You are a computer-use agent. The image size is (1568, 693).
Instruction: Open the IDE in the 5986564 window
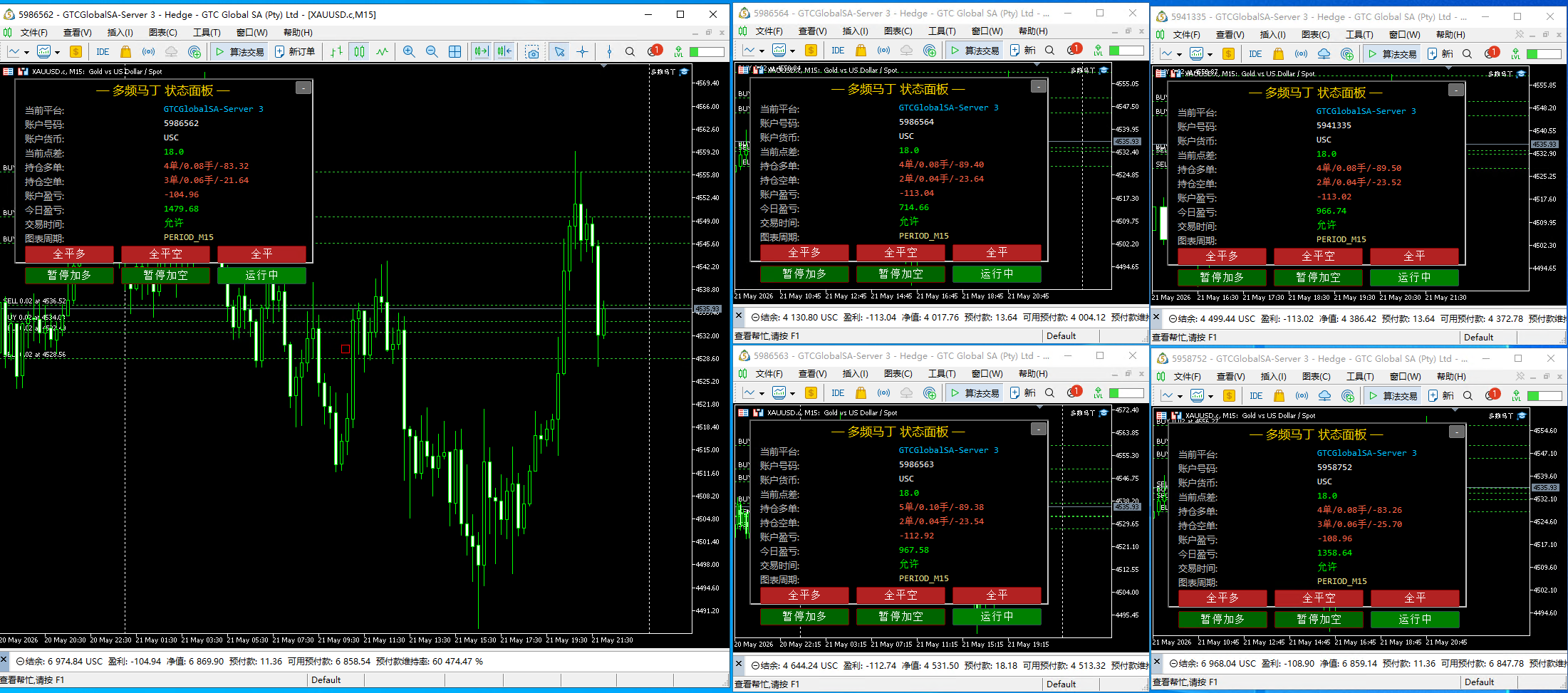[838, 51]
